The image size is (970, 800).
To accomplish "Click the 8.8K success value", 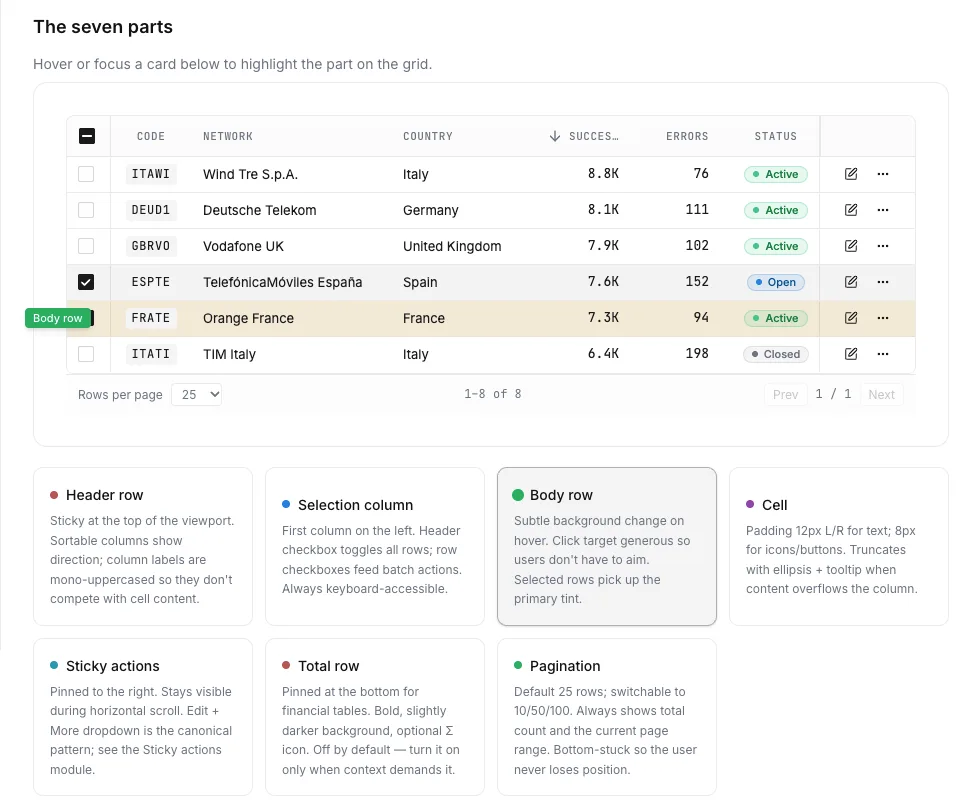I will pyautogui.click(x=603, y=173).
